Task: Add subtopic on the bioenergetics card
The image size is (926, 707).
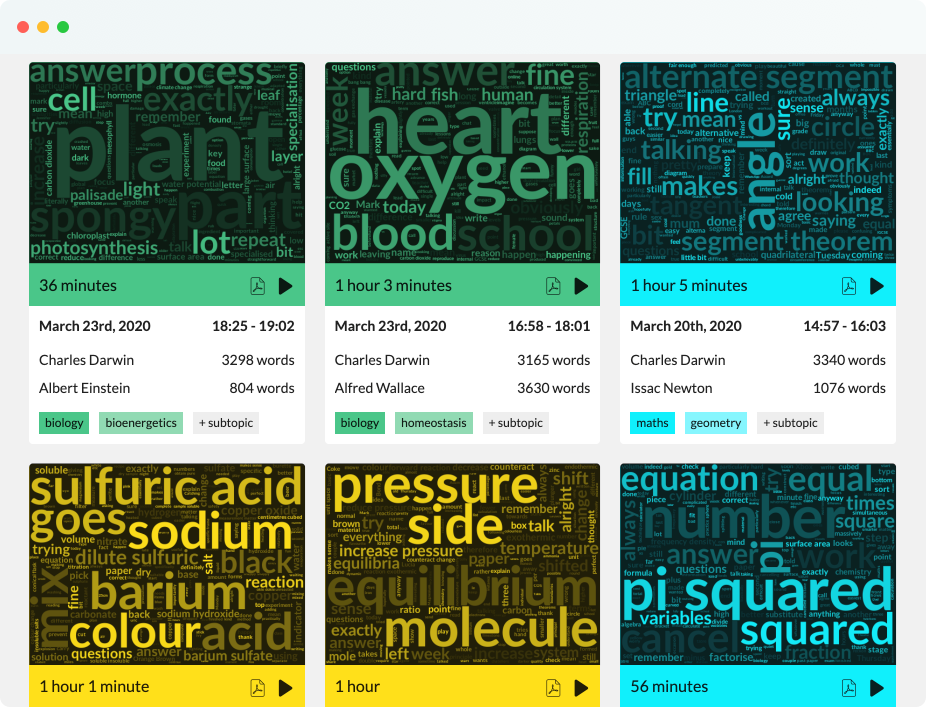Action: point(226,423)
